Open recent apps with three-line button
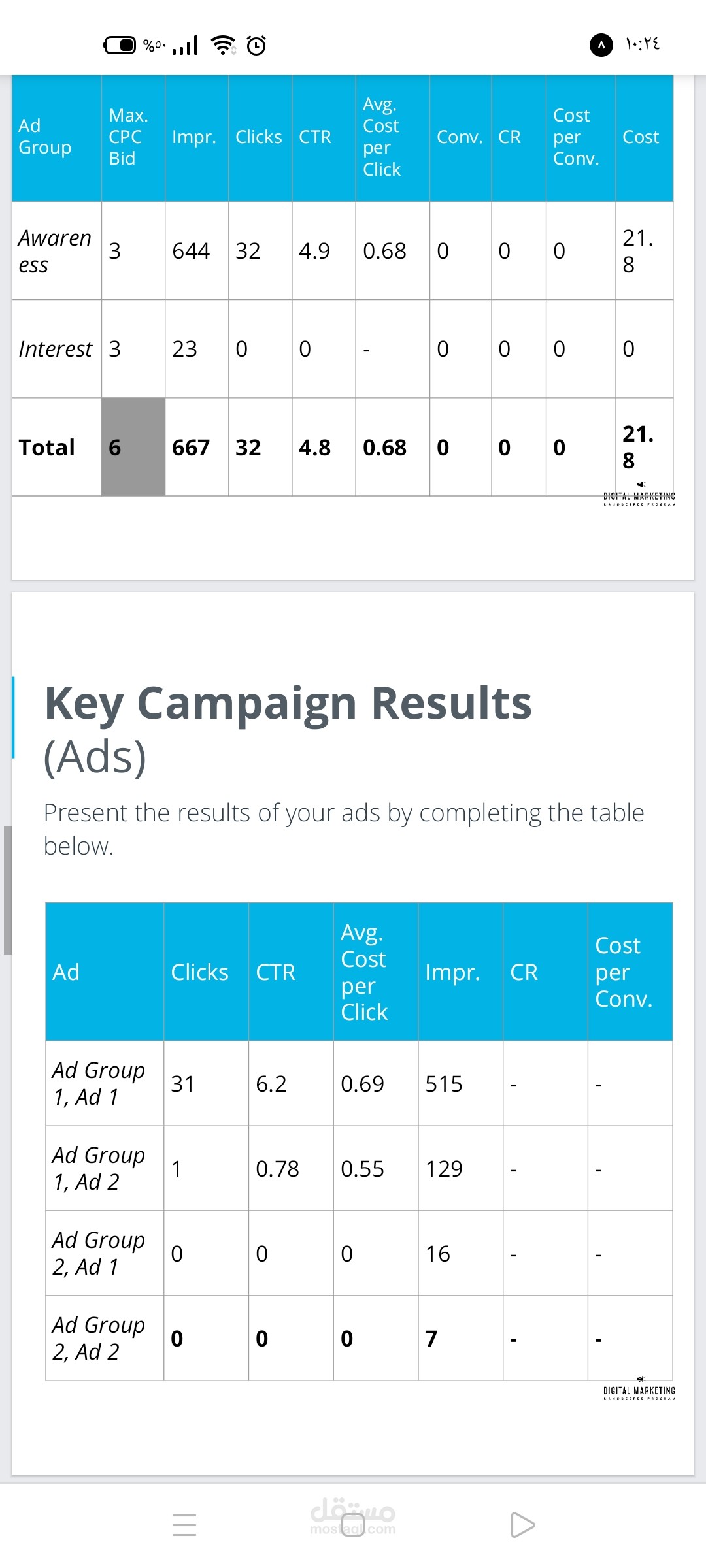706x1568 pixels. point(184,1525)
